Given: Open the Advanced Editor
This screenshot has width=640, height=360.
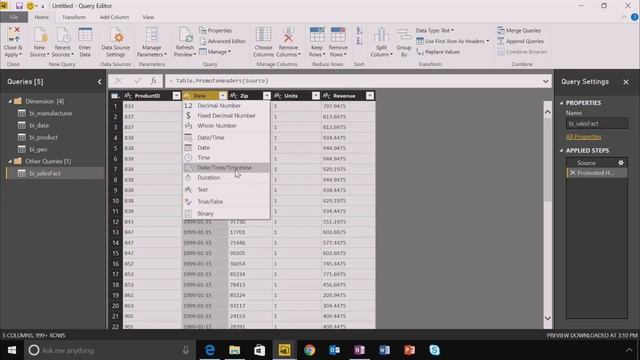Looking at the screenshot, I should (x=222, y=41).
